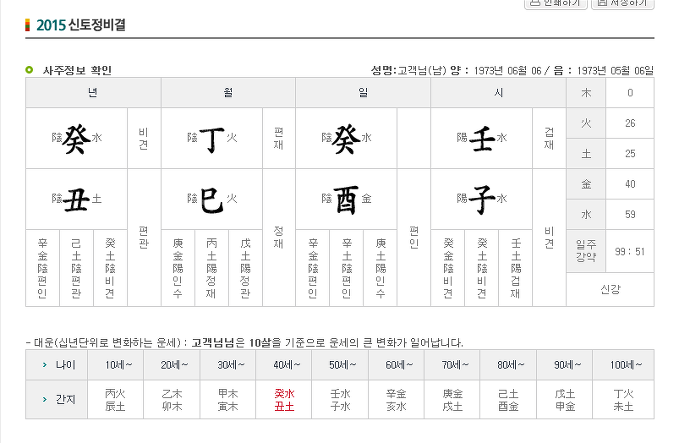Click the 성명 and birth date line
The height and width of the screenshot is (443, 690).
[512, 70]
